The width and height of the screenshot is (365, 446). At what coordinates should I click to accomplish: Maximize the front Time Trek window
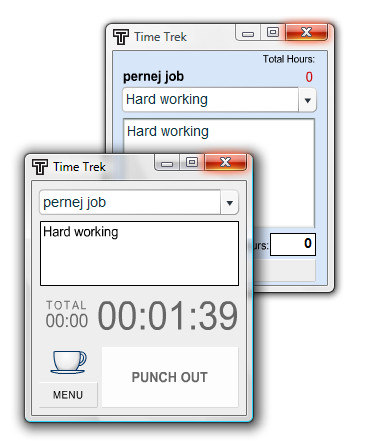192,162
